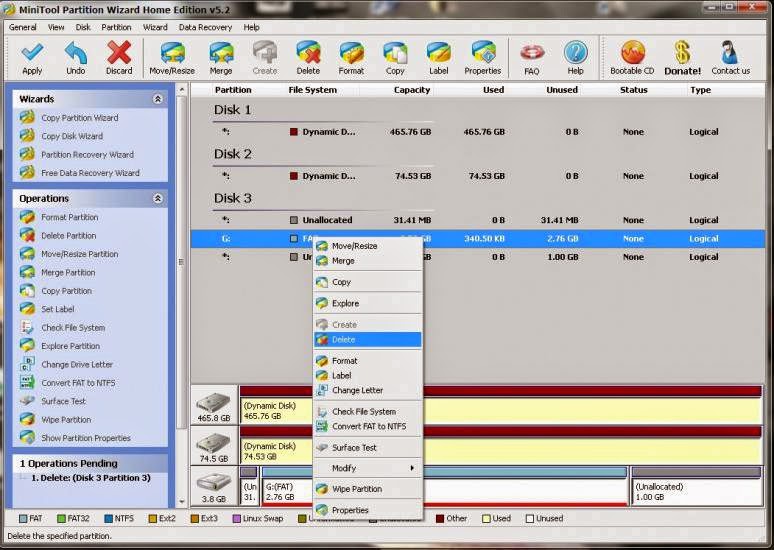Image resolution: width=774 pixels, height=550 pixels.
Task: Select Explore in the context menu
Action: tap(367, 304)
